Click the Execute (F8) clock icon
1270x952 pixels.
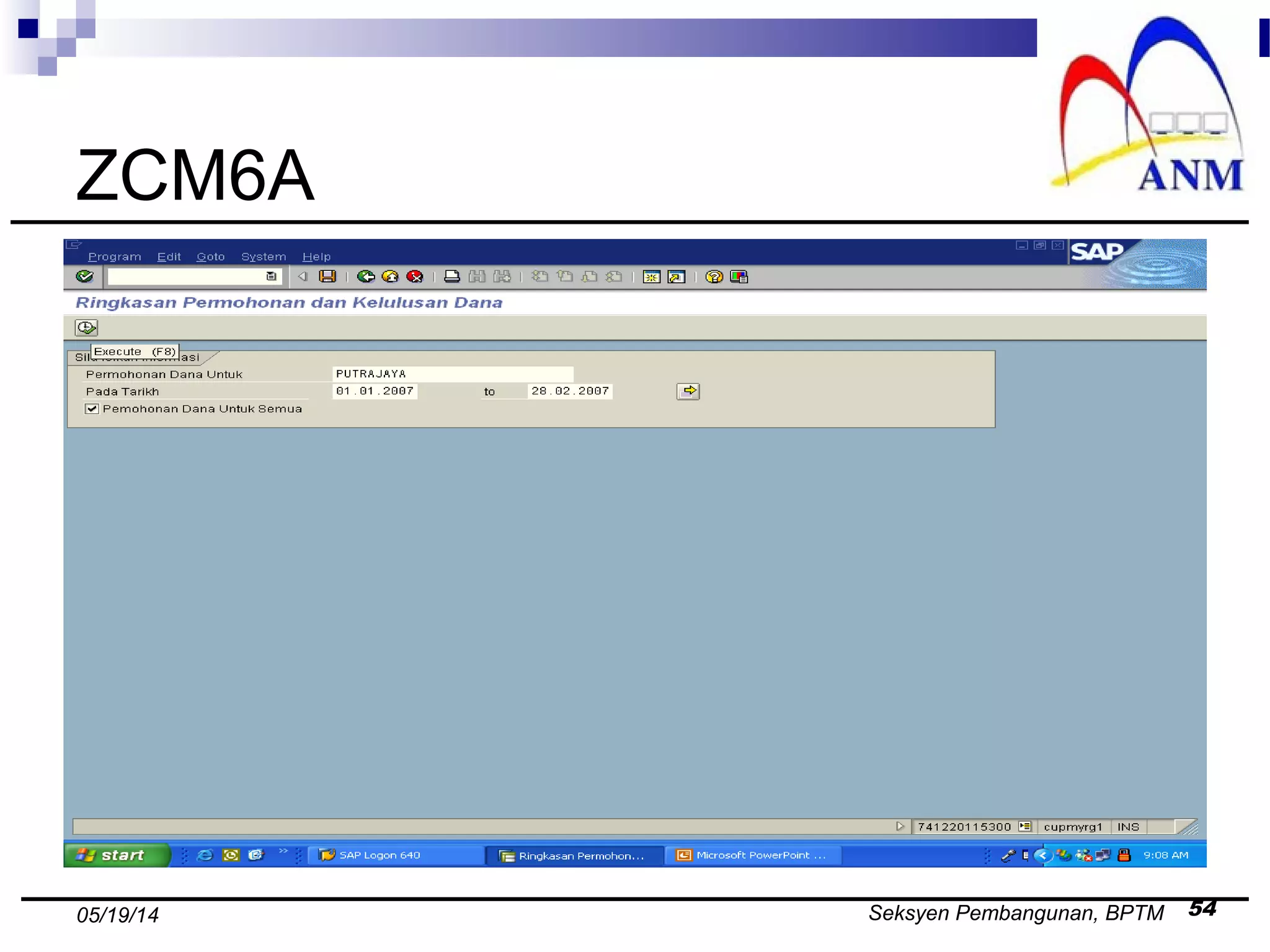click(x=86, y=327)
